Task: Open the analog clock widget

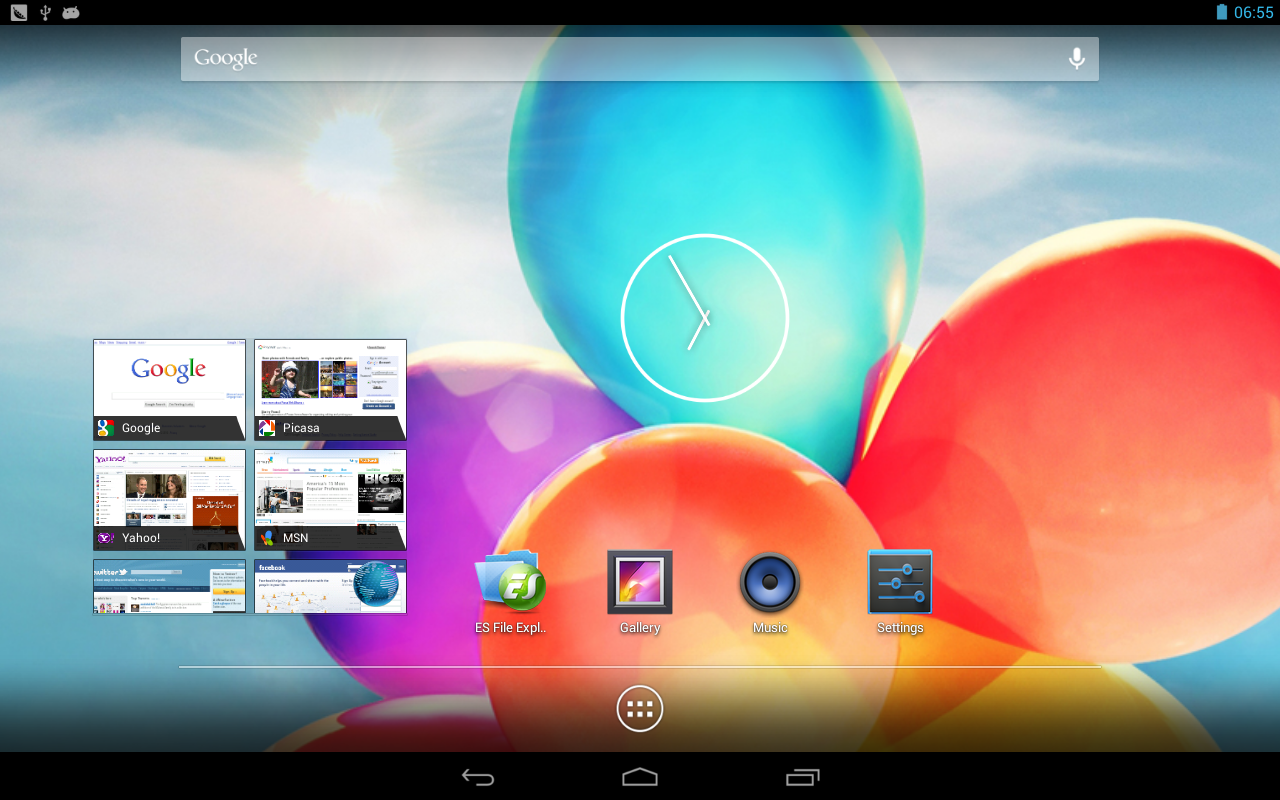Action: (705, 318)
